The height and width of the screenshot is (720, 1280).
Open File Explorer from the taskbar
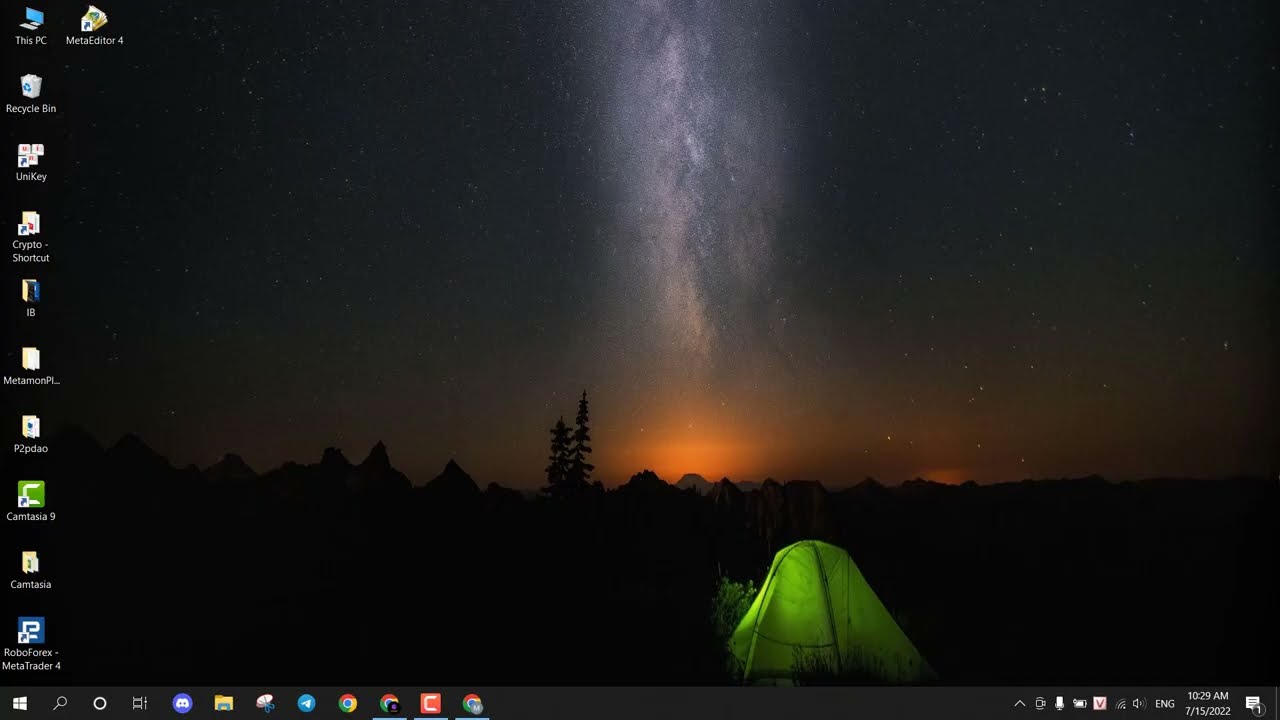[224, 703]
